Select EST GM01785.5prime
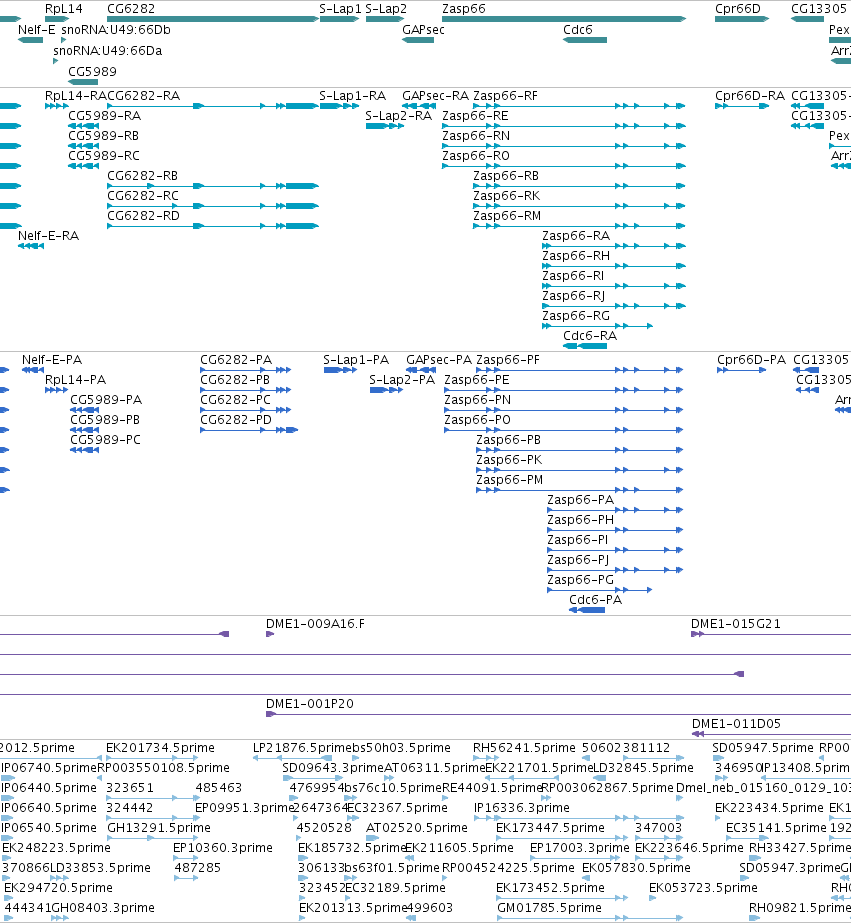851x923 pixels. coord(550,908)
